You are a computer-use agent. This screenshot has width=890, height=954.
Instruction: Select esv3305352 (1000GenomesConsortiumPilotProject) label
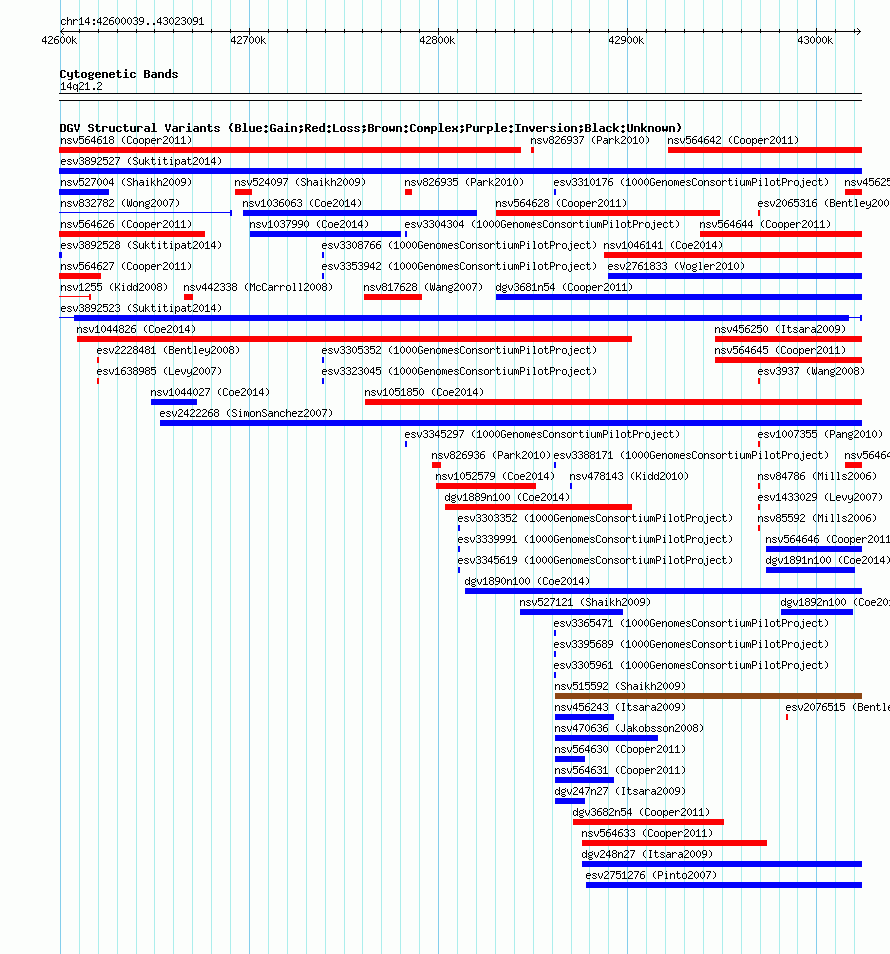click(x=459, y=350)
